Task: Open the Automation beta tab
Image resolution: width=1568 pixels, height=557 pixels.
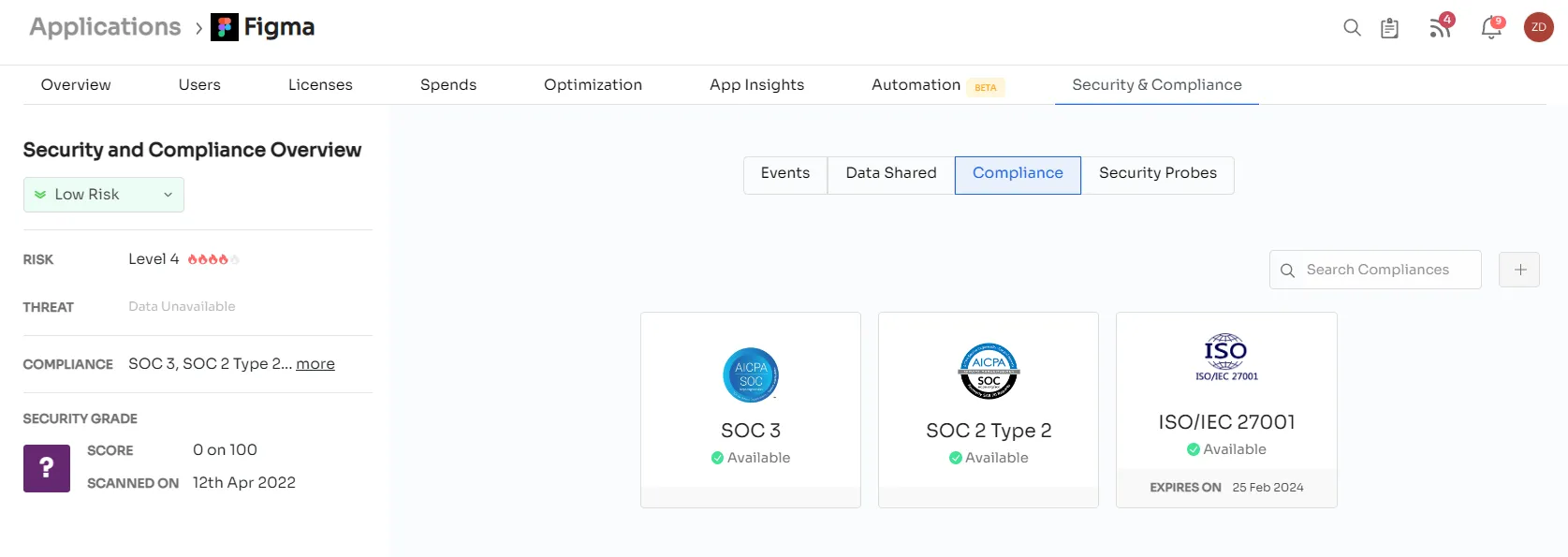Action: (x=937, y=85)
